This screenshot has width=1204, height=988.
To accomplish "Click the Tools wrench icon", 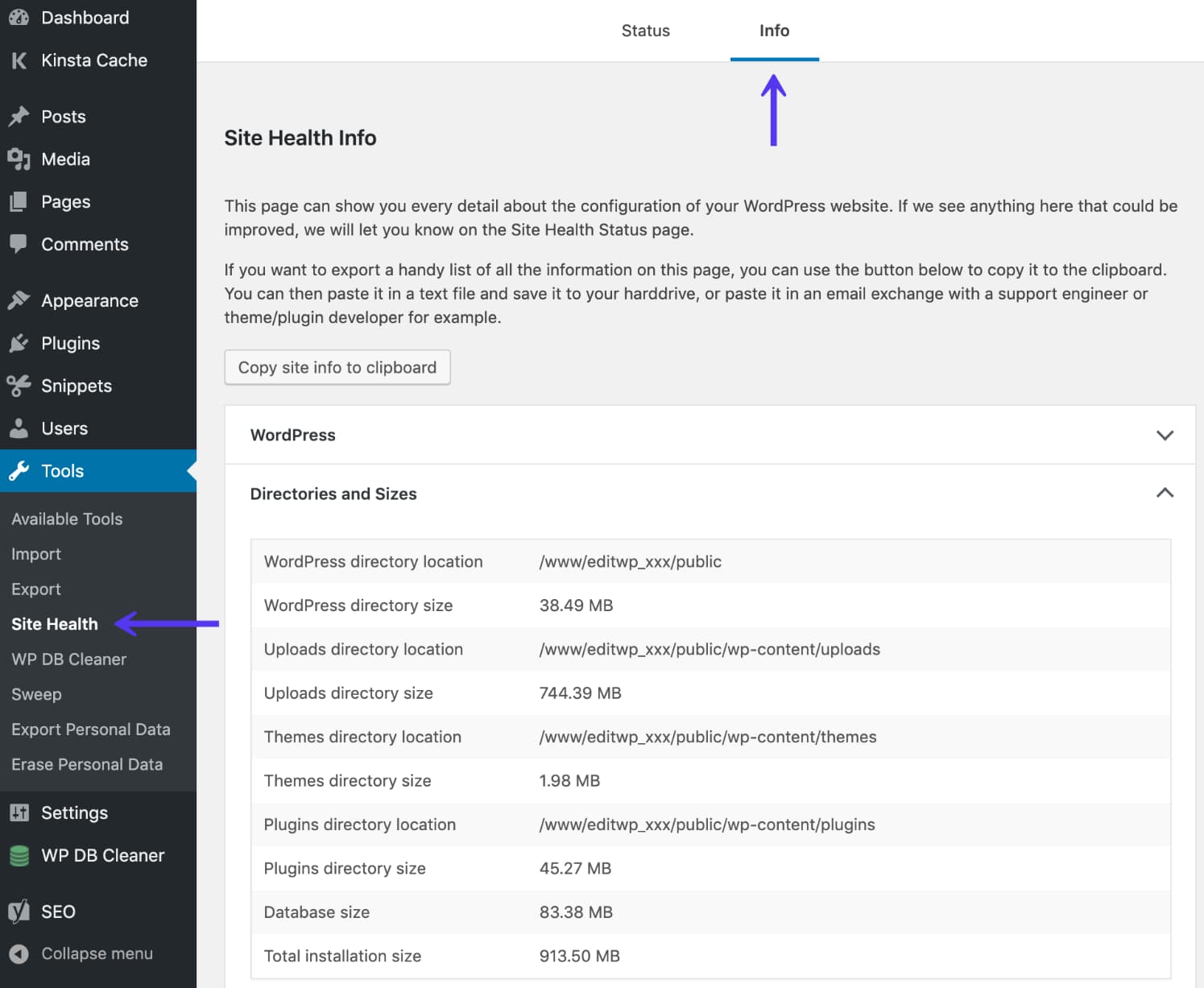I will 19,471.
